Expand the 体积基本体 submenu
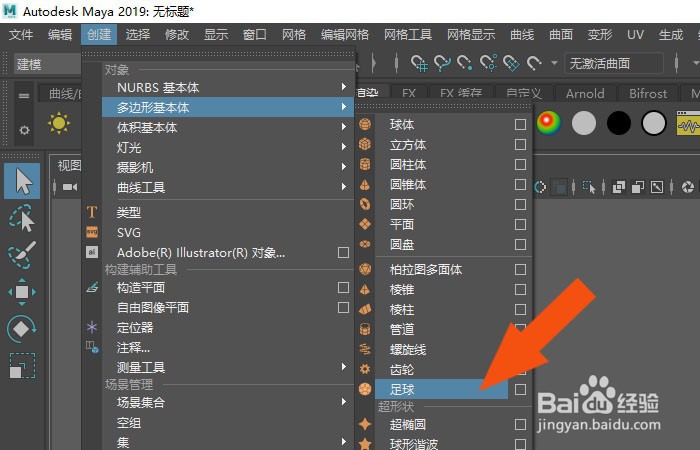This screenshot has width=700, height=450. [x=228, y=127]
